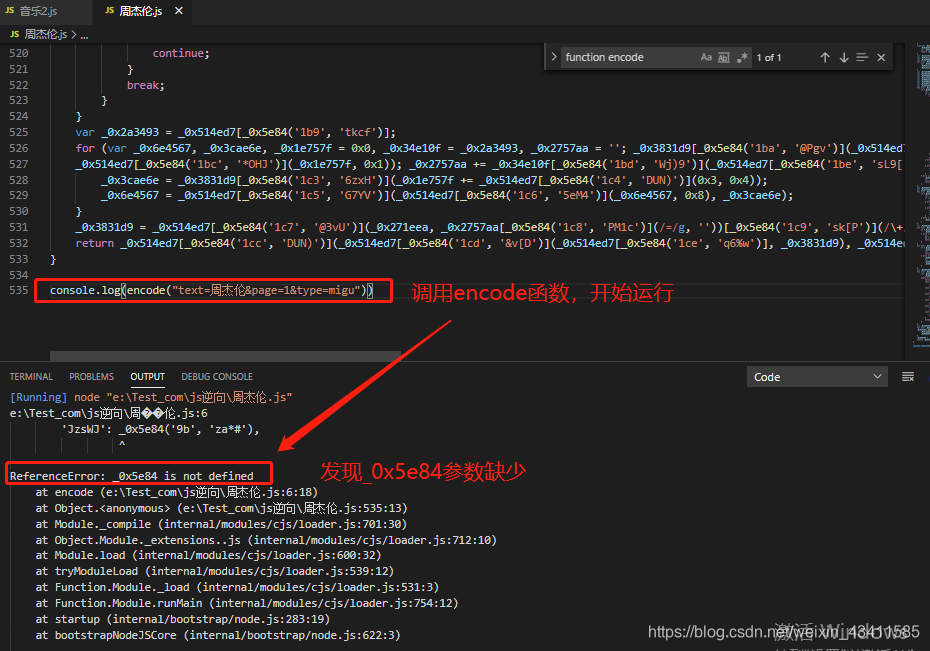Click the 'at startup' stack trace line
The width and height of the screenshot is (930, 651).
182,619
